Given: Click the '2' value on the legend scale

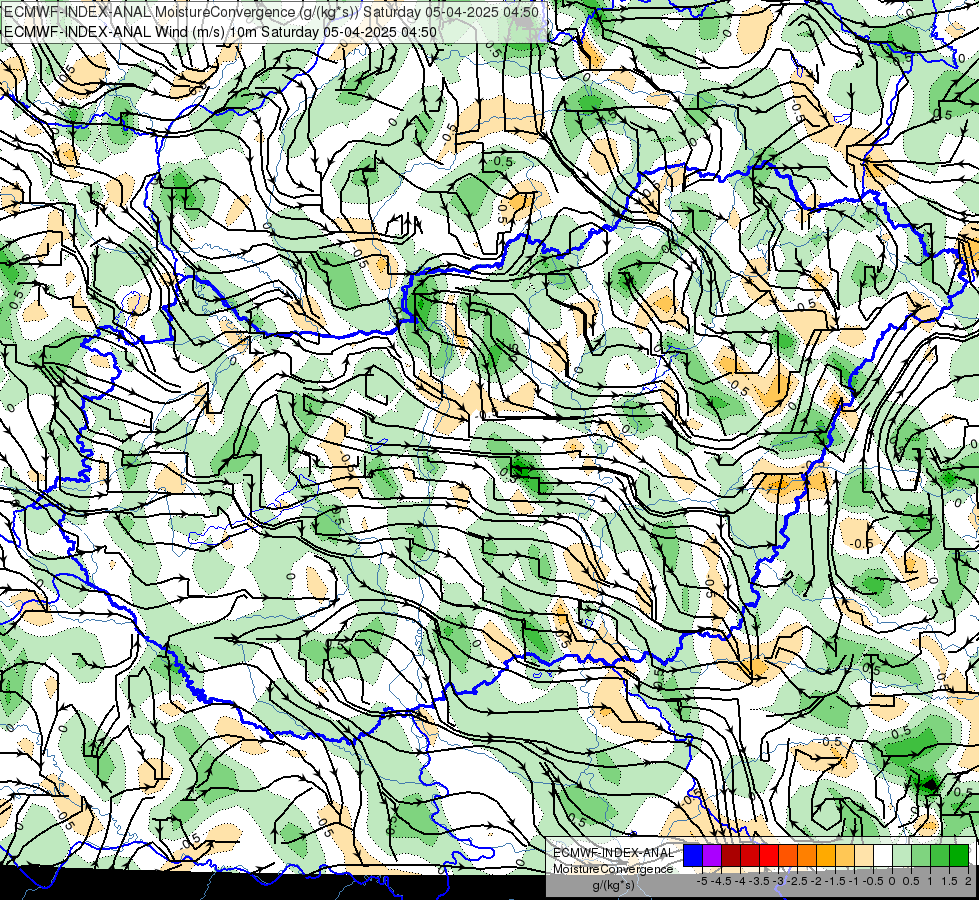Looking at the screenshot, I should click(968, 881).
